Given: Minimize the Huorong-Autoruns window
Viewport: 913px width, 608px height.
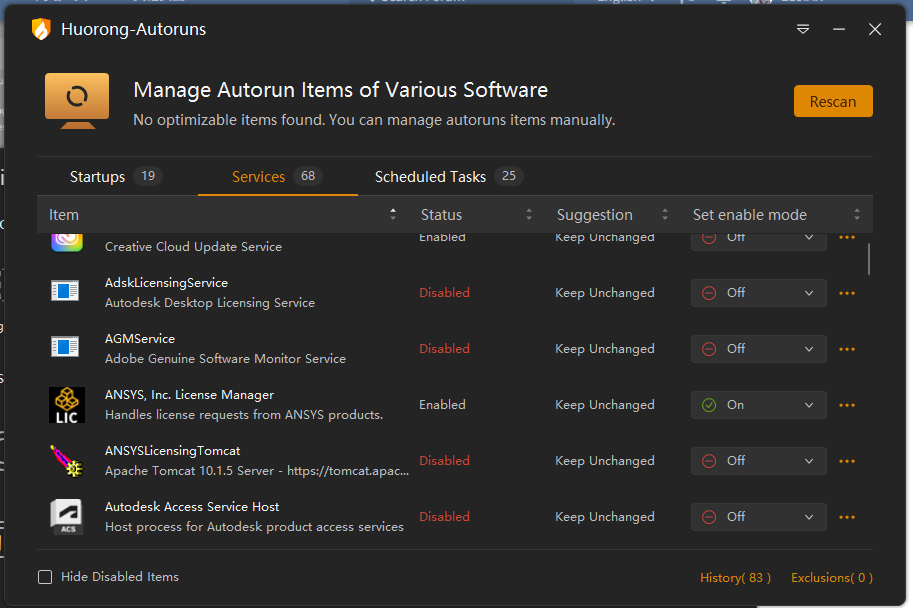Looking at the screenshot, I should (839, 29).
